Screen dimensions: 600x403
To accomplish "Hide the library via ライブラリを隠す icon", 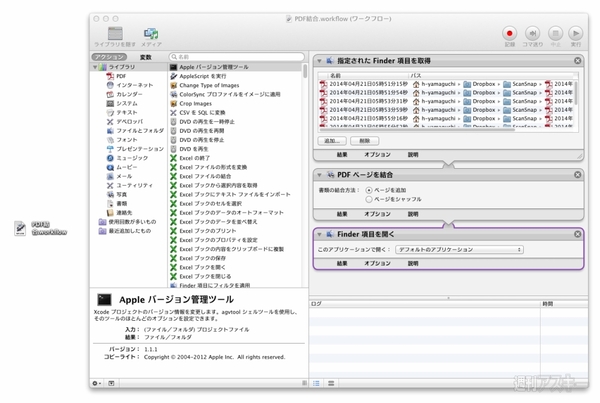I will pyautogui.click(x=115, y=34).
